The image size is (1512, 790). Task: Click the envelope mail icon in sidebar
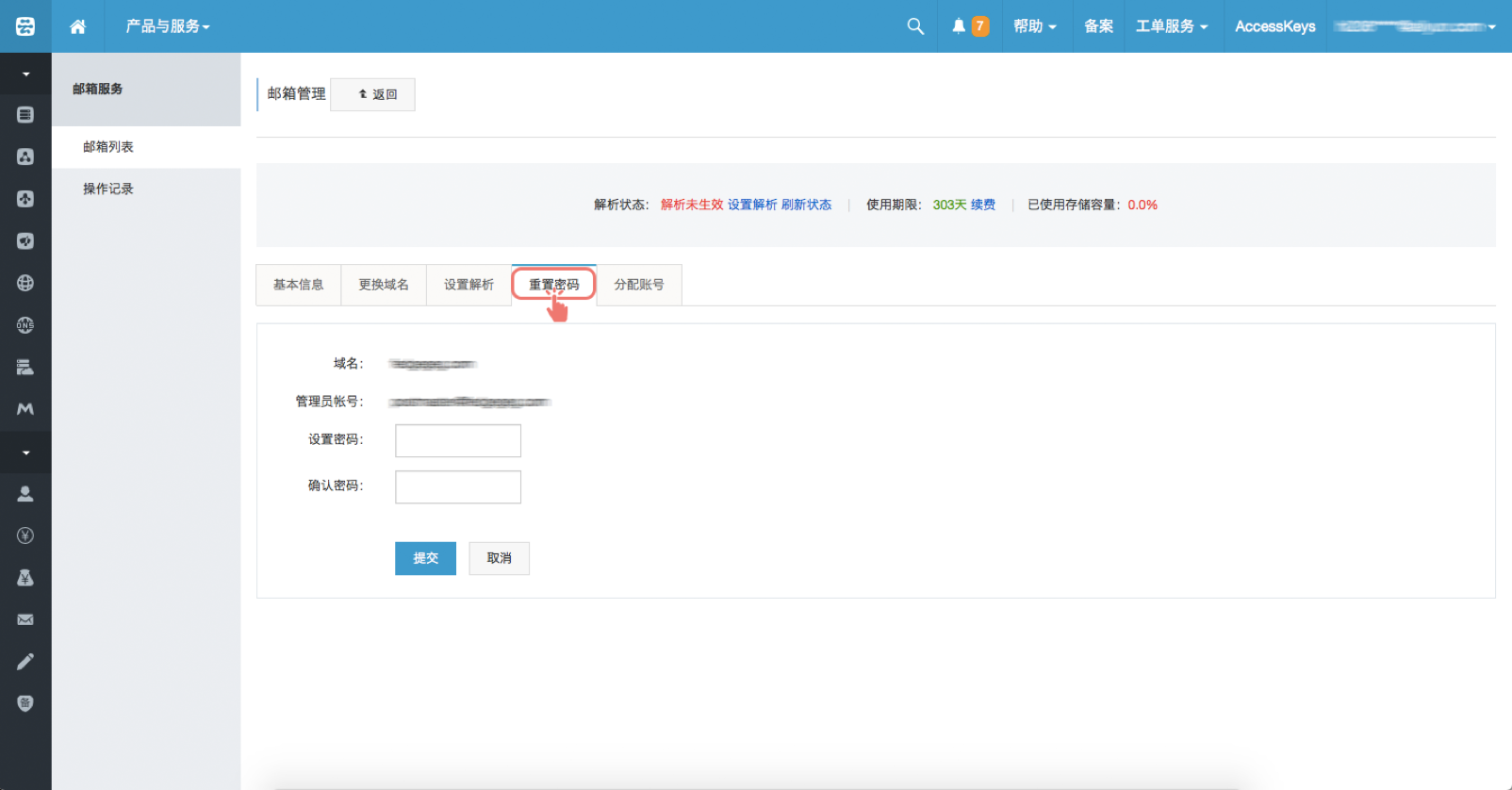point(25,619)
